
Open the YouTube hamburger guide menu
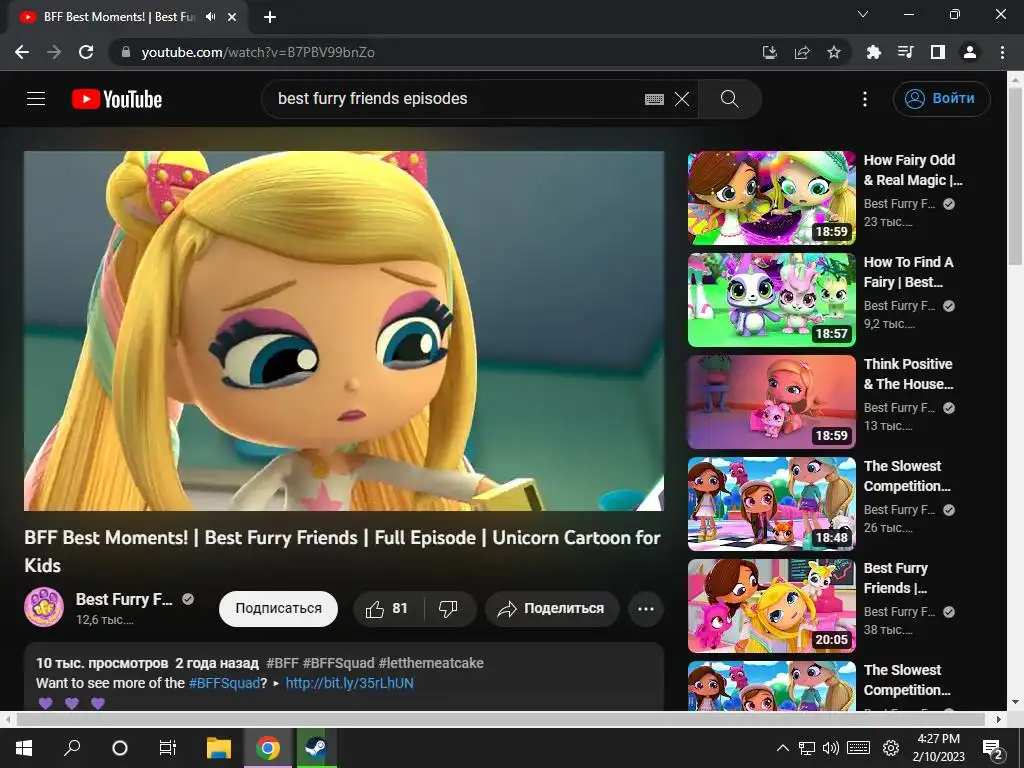click(x=36, y=99)
